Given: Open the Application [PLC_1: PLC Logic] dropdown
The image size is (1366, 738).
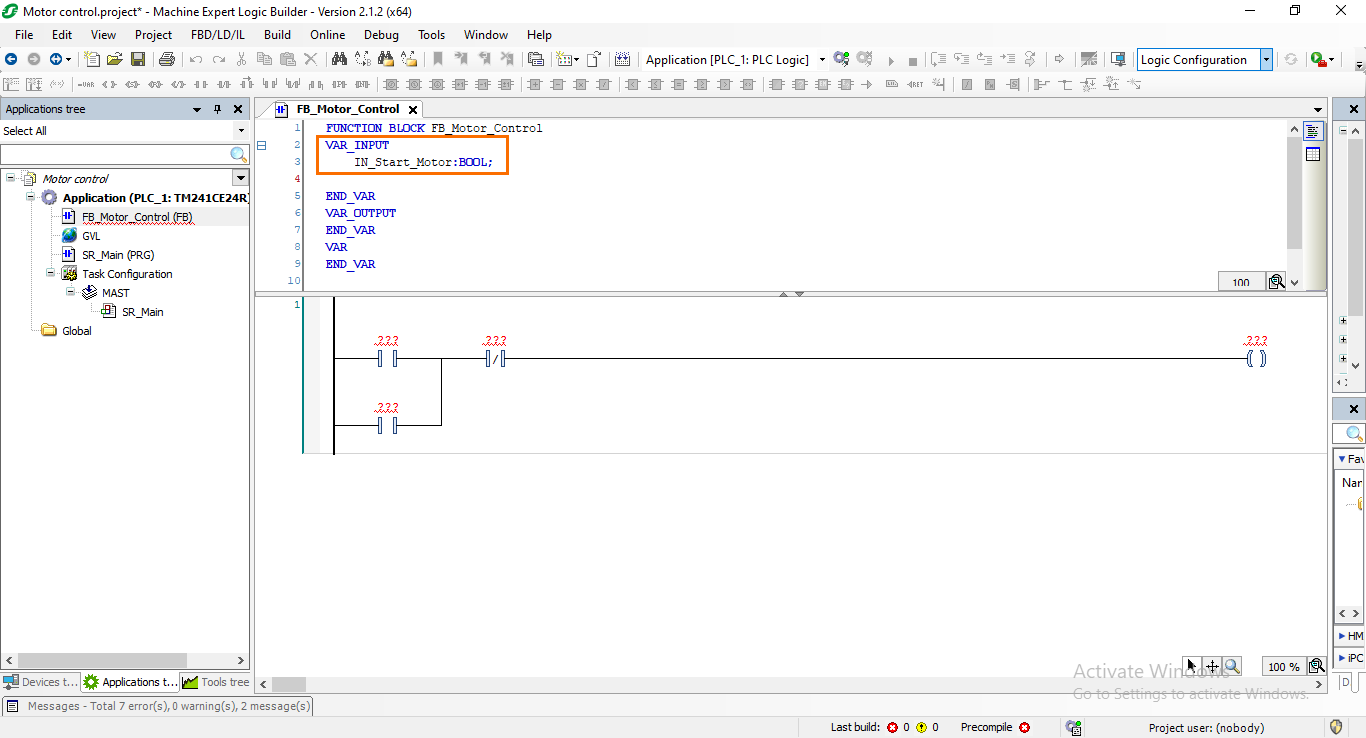Looking at the screenshot, I should click(822, 60).
